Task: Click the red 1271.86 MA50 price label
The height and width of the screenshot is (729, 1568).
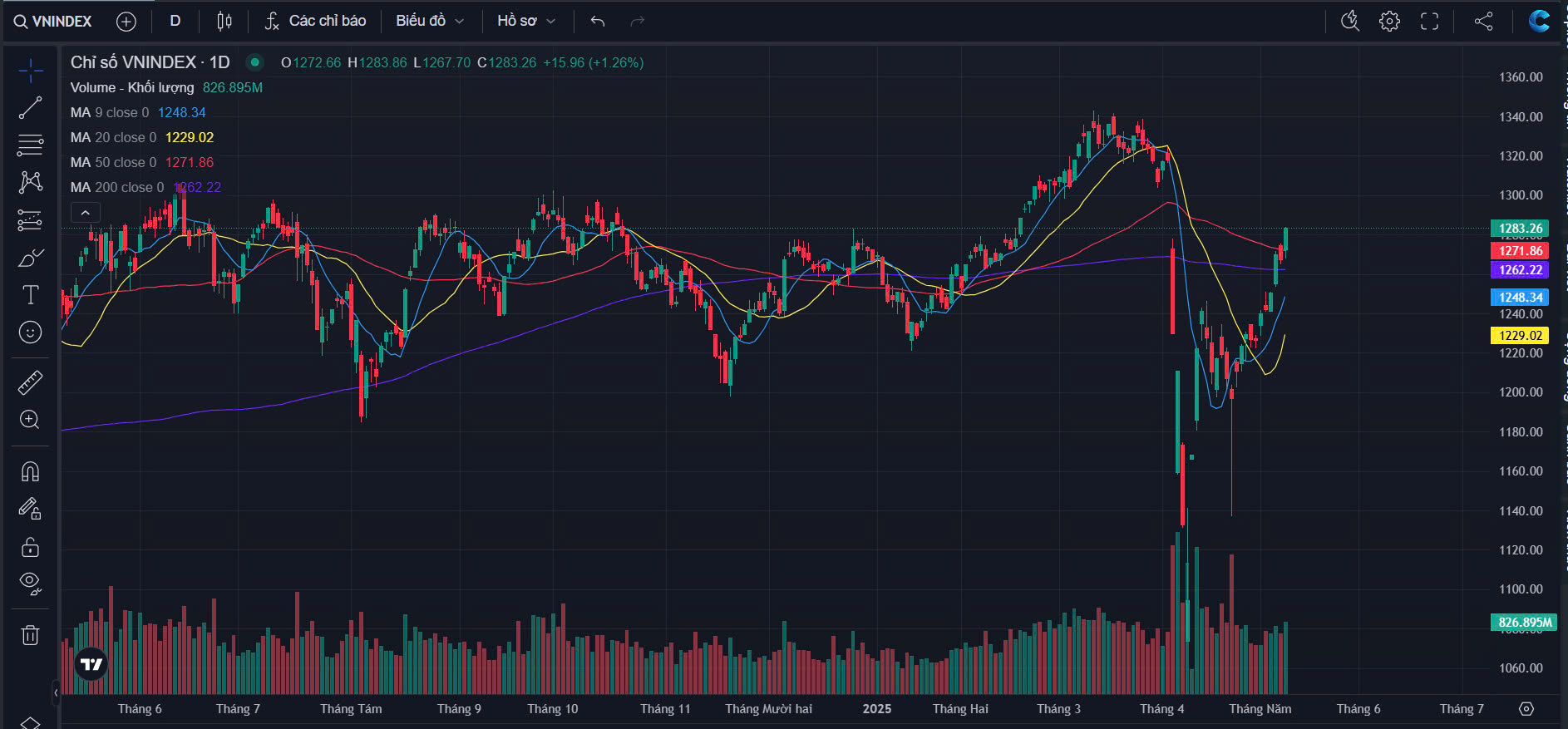Action: pyautogui.click(x=1520, y=251)
